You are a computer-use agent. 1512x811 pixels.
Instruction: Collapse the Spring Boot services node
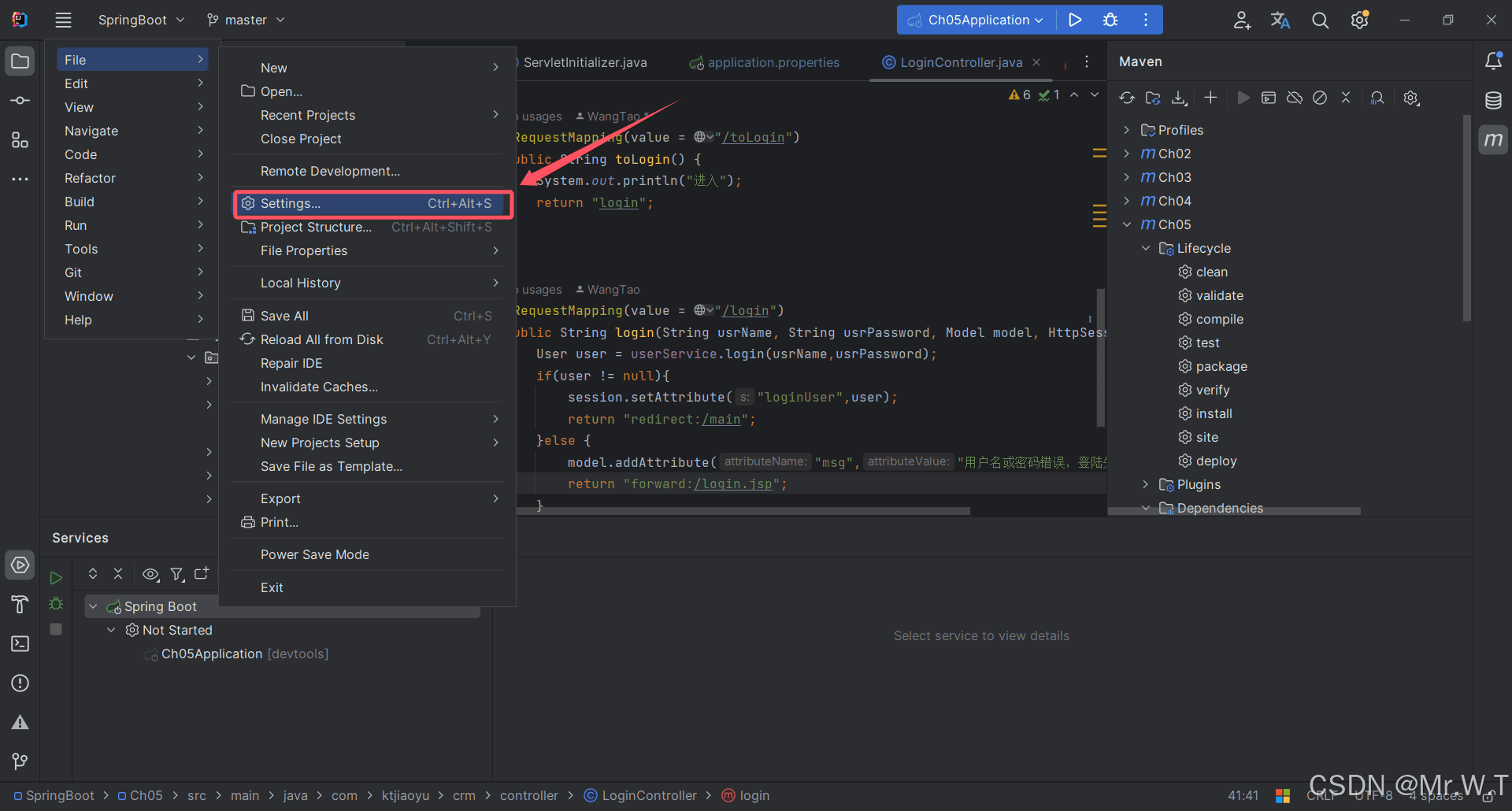[93, 606]
